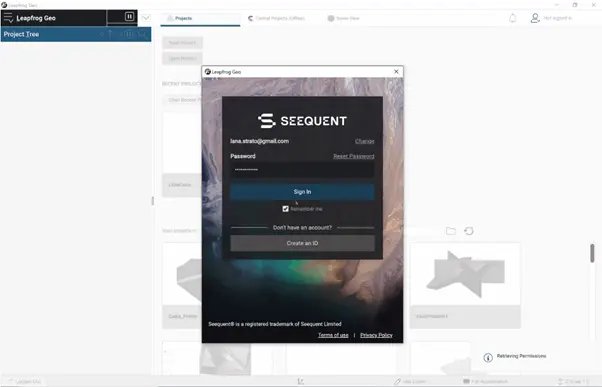Open the Terms of use link
Screen dimensions: 602x387
point(333,335)
